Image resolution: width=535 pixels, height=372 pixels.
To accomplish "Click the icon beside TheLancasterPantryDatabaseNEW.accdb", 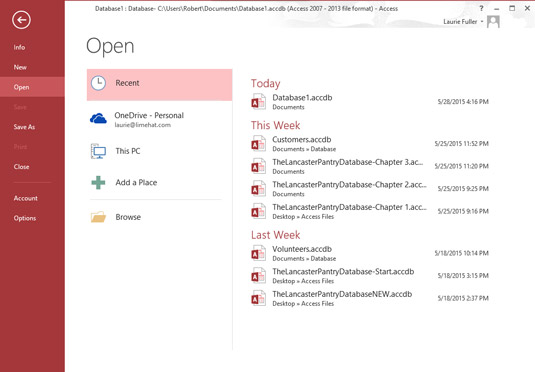I will click(258, 298).
